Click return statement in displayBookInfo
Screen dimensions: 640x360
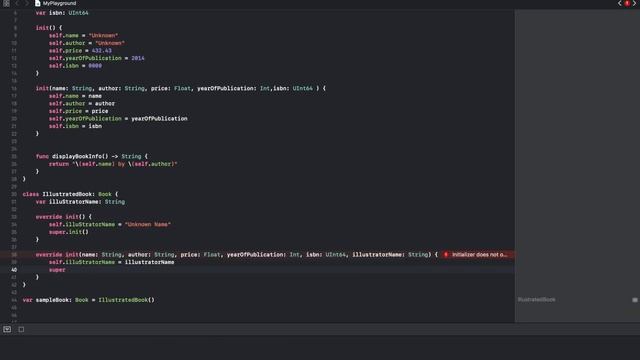coord(113,164)
